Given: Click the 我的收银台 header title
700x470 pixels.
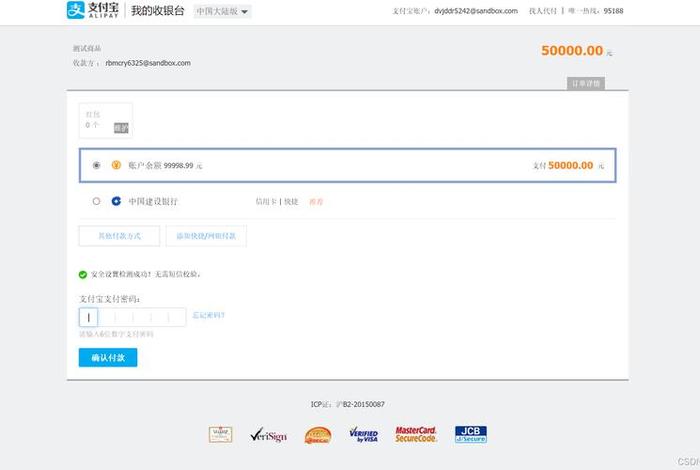Looking at the screenshot, I should click(x=158, y=11).
